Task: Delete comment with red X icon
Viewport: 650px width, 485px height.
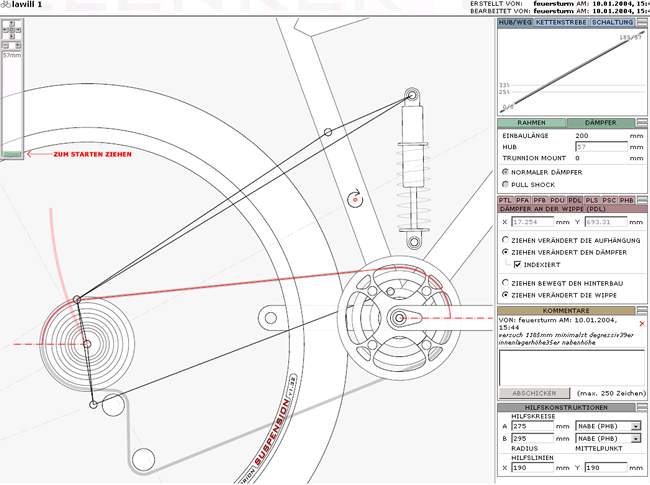Action: click(x=641, y=324)
